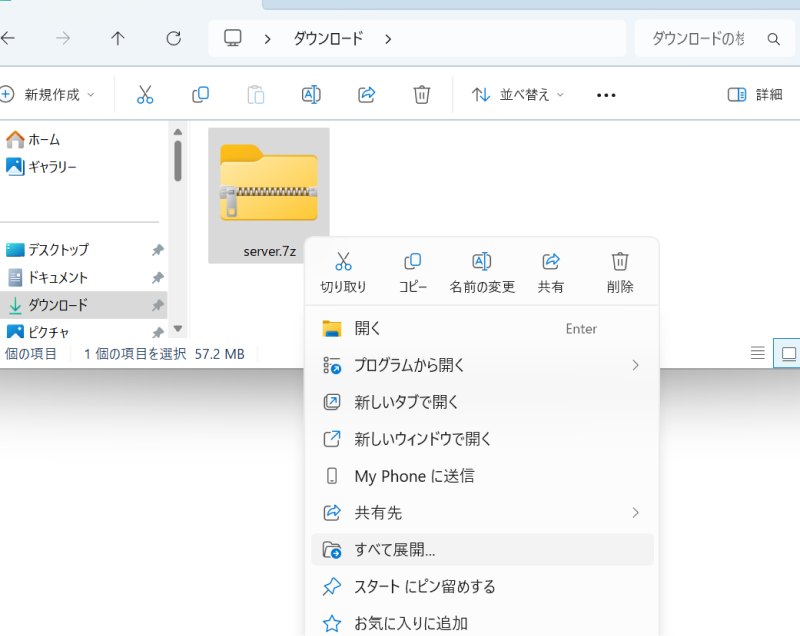Select the server.7z archive file
The width and height of the screenshot is (800, 636).
pos(269,196)
